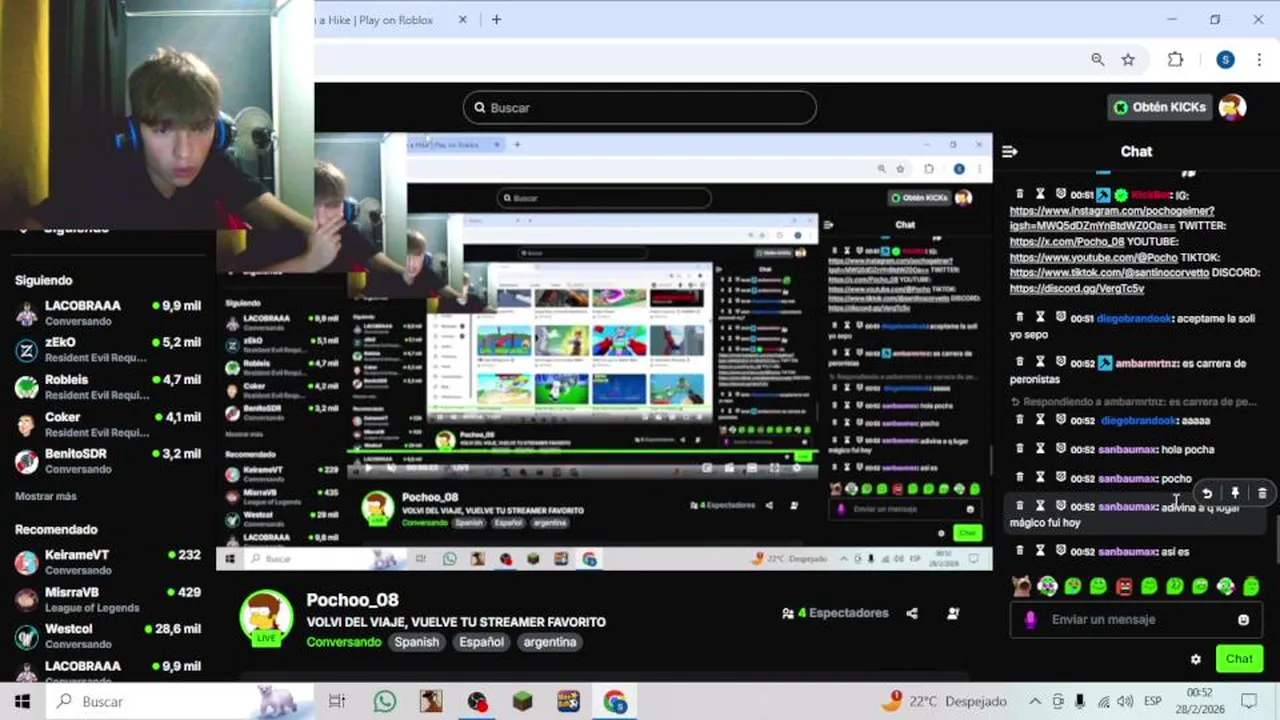Open the Kick user avatar menu
Screen dimensions: 1280x720
1232,107
